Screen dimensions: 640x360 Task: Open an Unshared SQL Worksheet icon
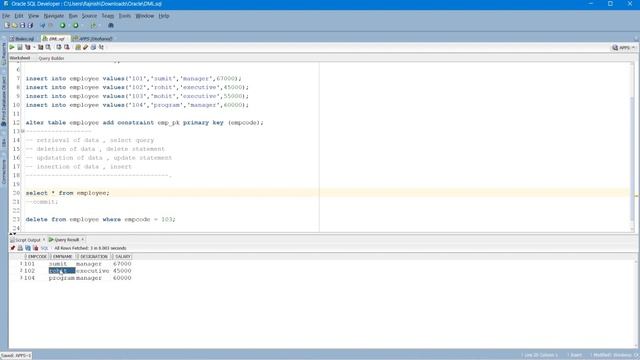(x=78, y=47)
